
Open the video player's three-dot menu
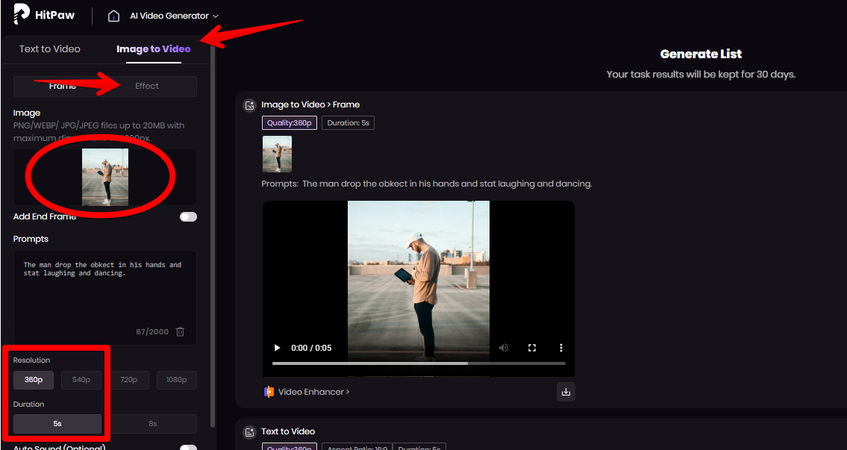click(561, 348)
